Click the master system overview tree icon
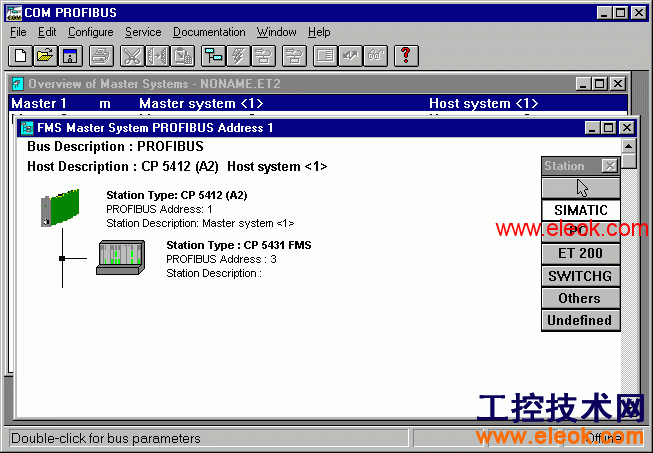 (213, 56)
